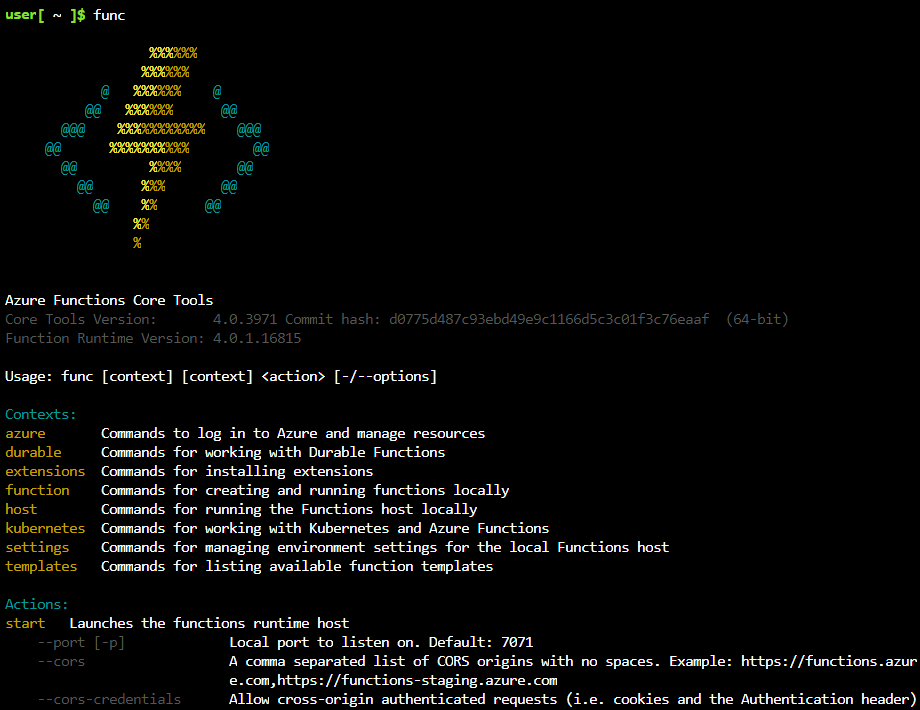The image size is (920, 710).
Task: Click the 'host' context name
Action: click(21, 509)
